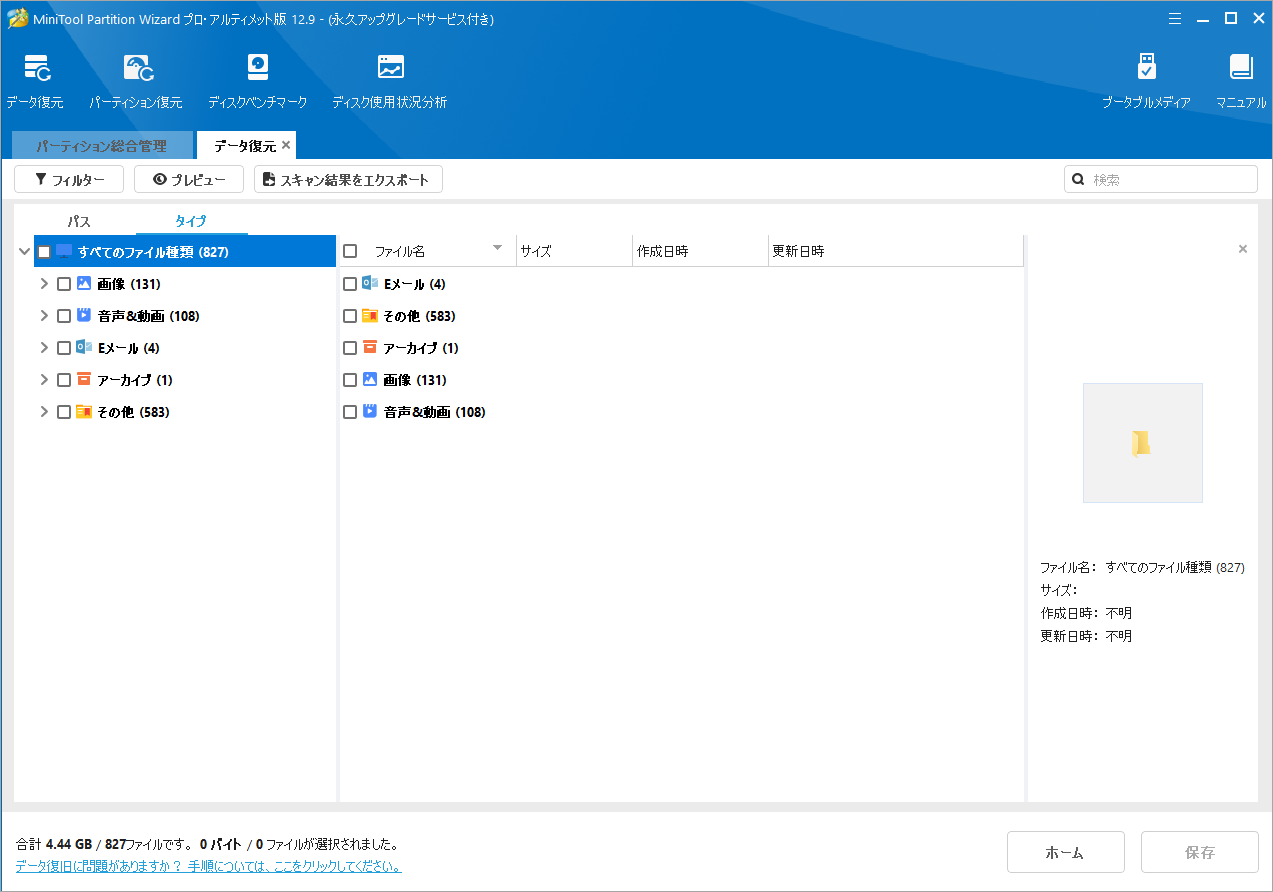Expand the Eメール tree node
1273x892 pixels.
click(44, 348)
